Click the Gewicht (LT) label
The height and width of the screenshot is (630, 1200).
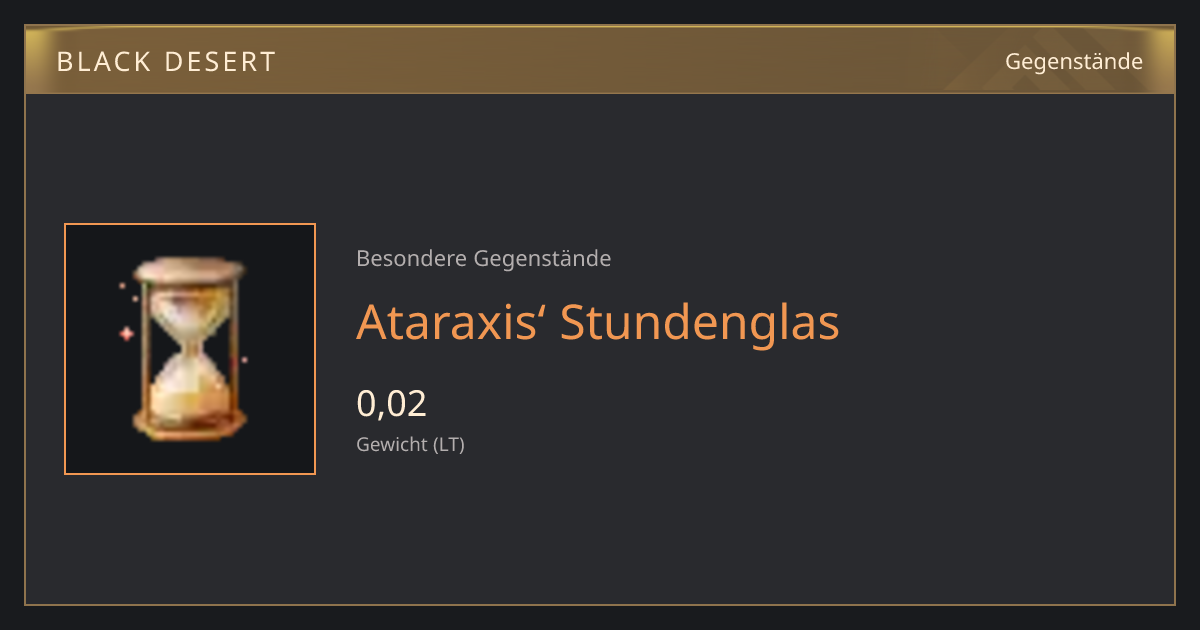[x=411, y=445]
